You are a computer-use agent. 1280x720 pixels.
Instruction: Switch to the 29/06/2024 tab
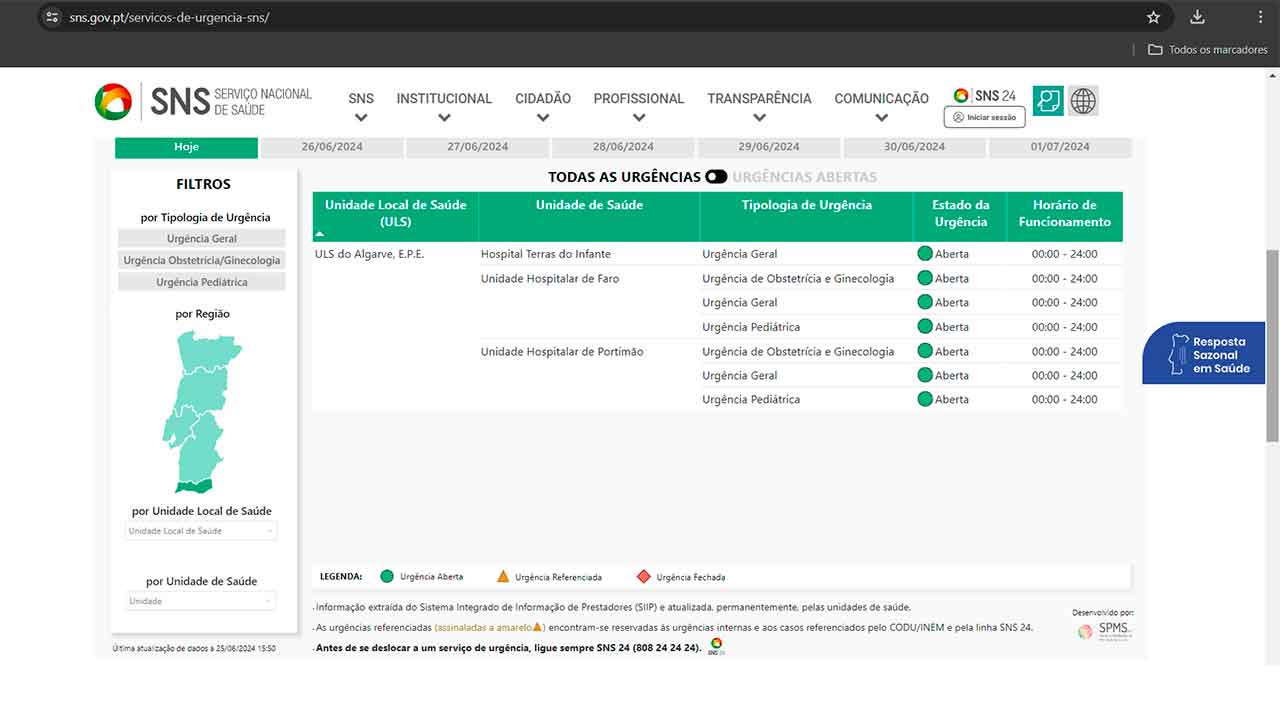(x=769, y=147)
